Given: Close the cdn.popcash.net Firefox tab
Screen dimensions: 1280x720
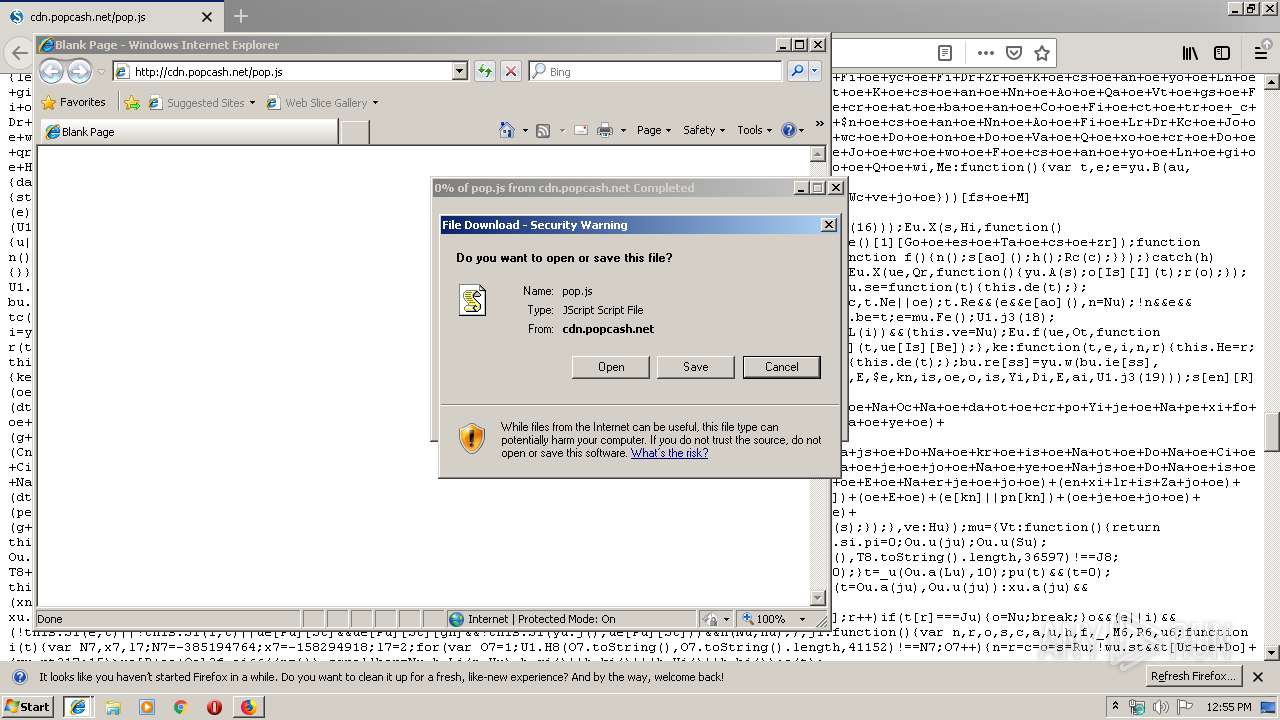Looking at the screenshot, I should point(207,17).
